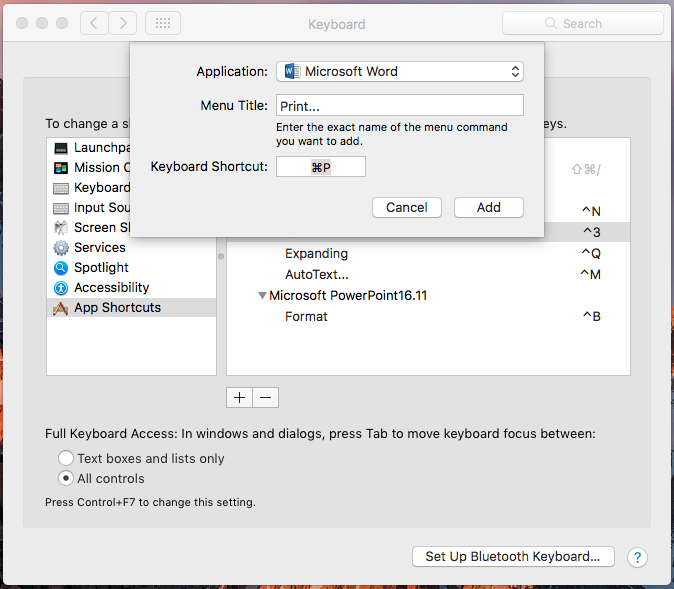This screenshot has height=589, width=674.
Task: Click the Microsoft Word icon in Application popup
Action: click(x=292, y=71)
